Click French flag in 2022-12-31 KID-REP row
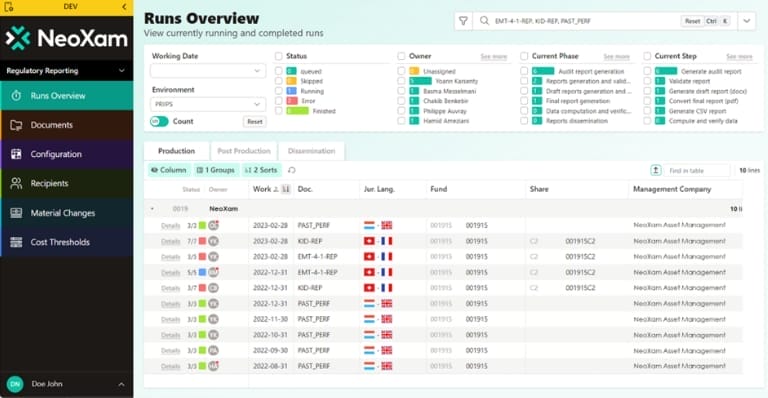 pos(387,288)
